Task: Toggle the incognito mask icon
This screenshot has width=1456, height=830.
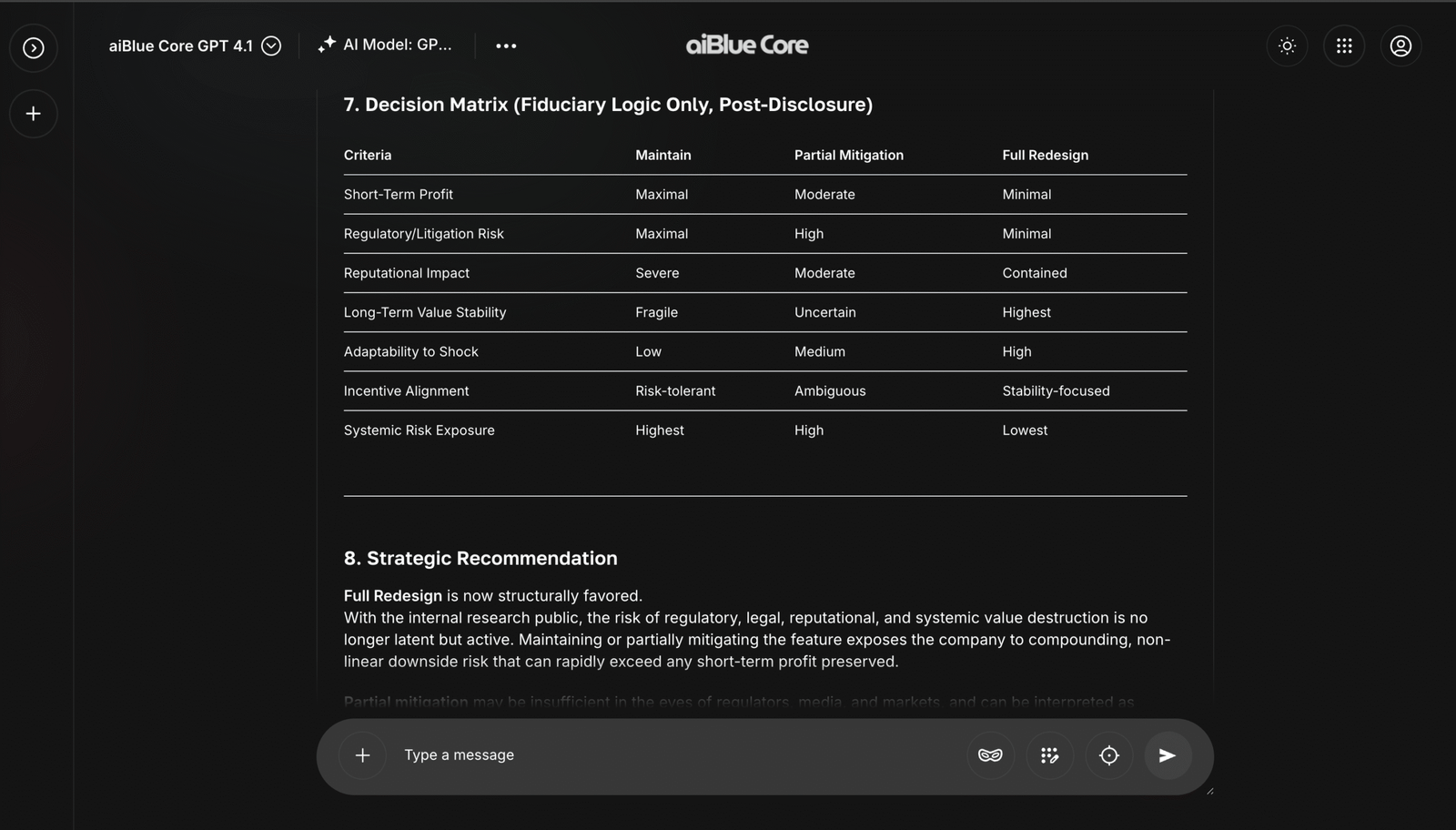Action: coord(990,755)
